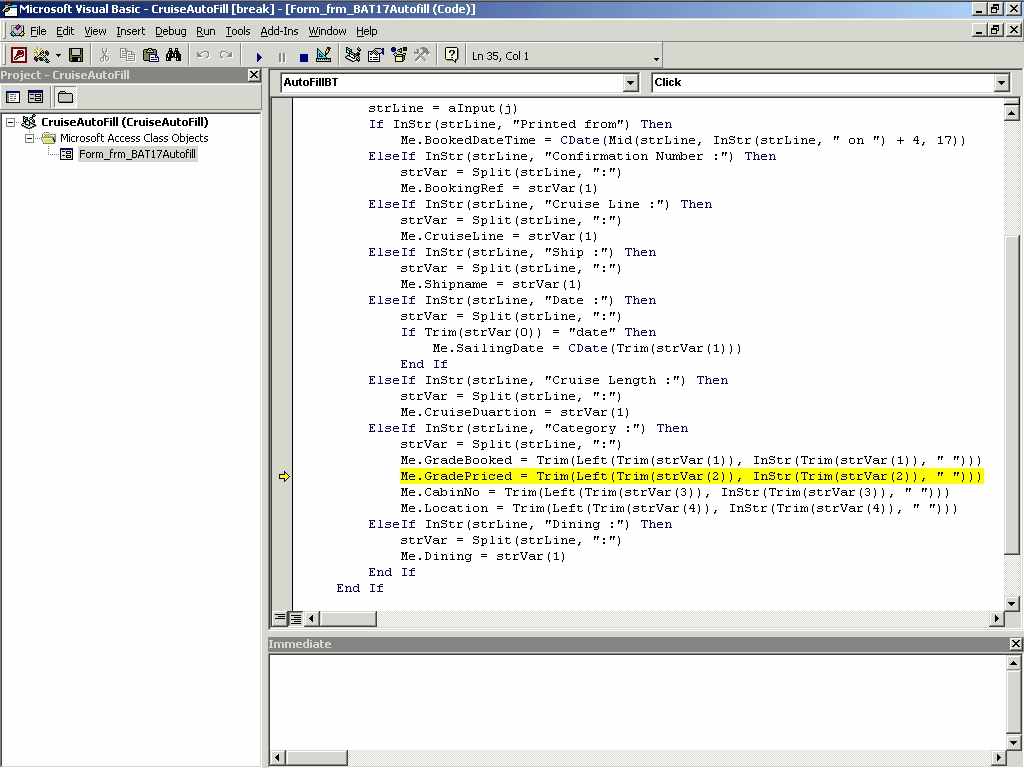Collapse Microsoft Access Class Objects folder
This screenshot has width=1024, height=768.
click(29, 138)
